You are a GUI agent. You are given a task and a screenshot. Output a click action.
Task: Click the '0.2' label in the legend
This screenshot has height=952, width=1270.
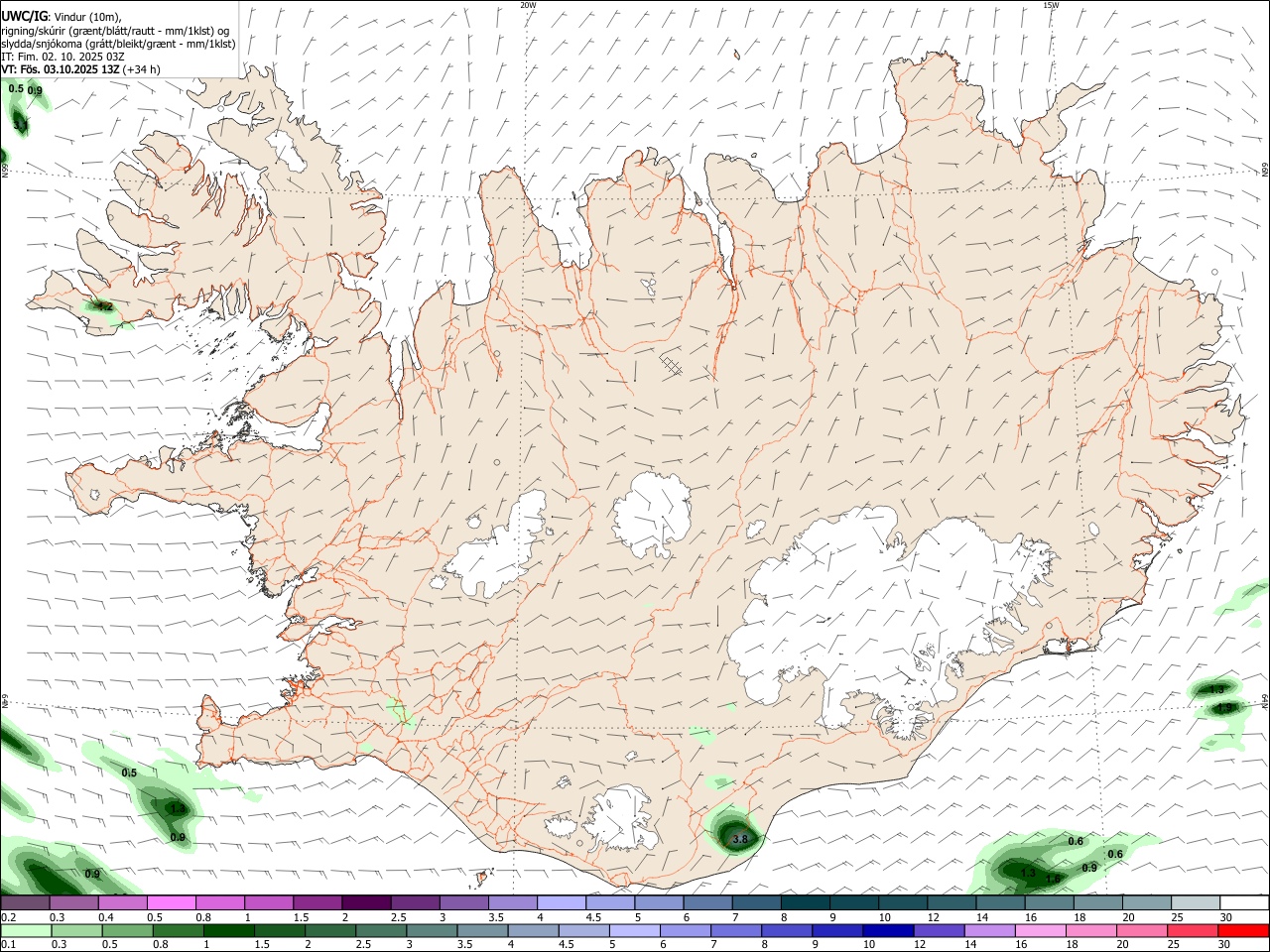[8, 917]
